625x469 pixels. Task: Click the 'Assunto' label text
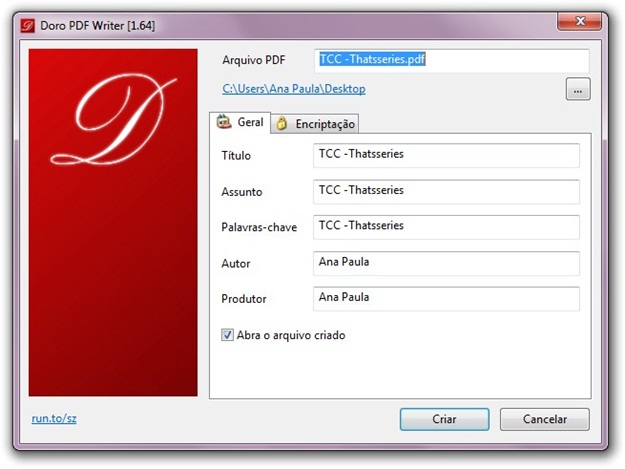click(242, 192)
